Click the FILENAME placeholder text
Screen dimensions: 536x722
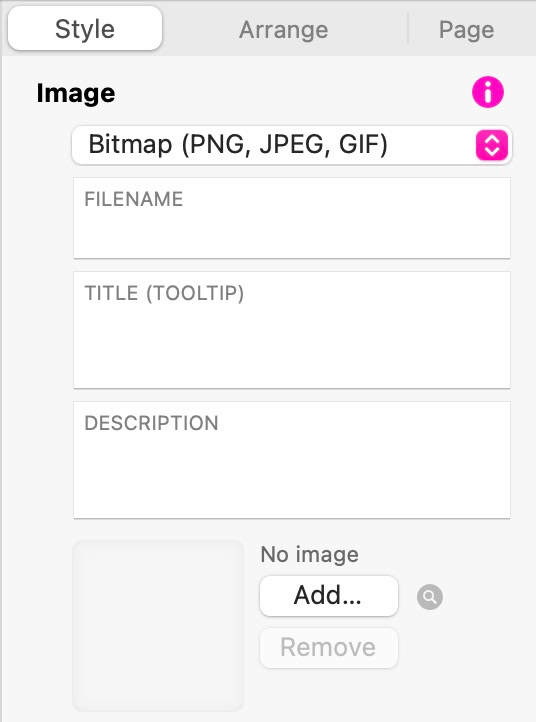pyautogui.click(x=134, y=199)
